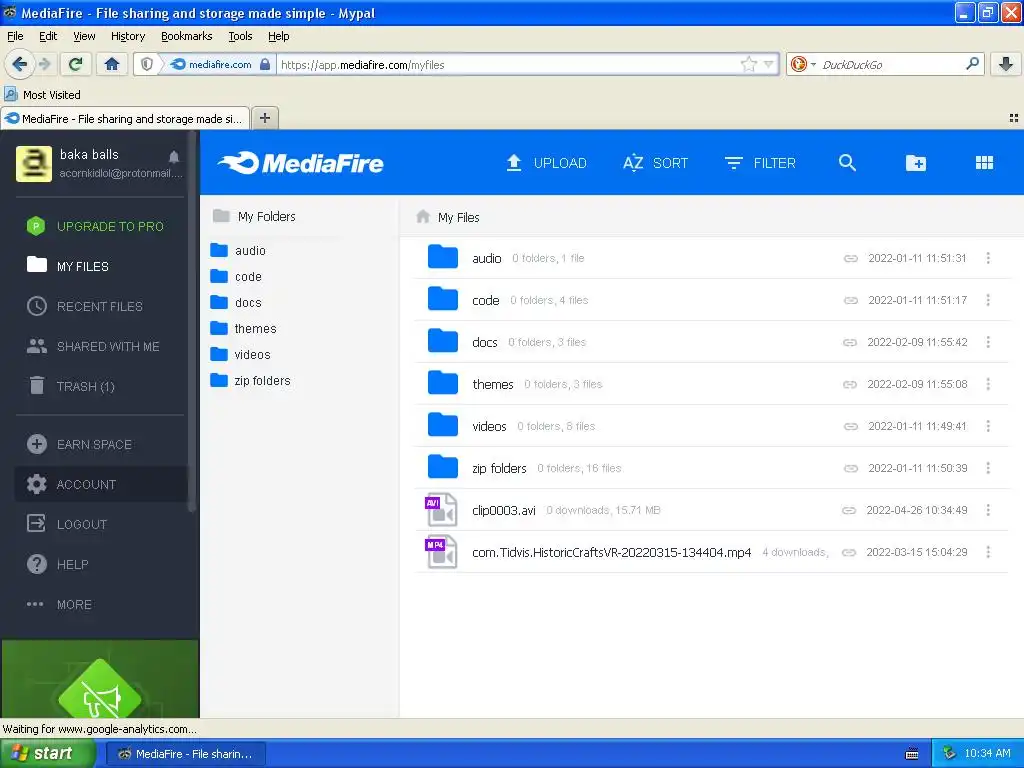The height and width of the screenshot is (768, 1024).
Task: Open the bookmark star dropdown arrow in URL bar
Action: (769, 64)
